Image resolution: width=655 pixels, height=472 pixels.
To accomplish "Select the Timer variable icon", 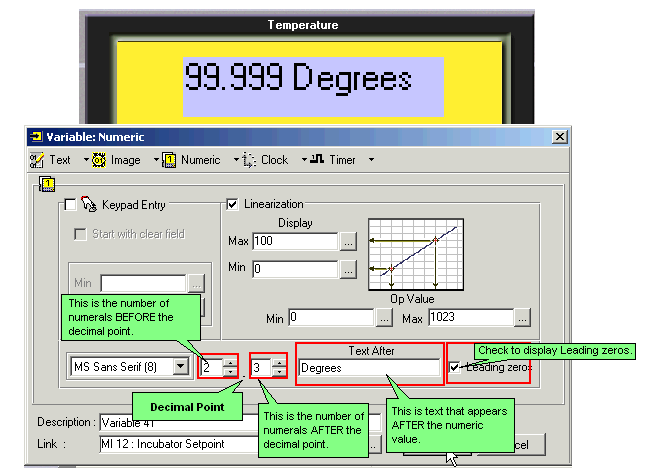I will [317, 160].
